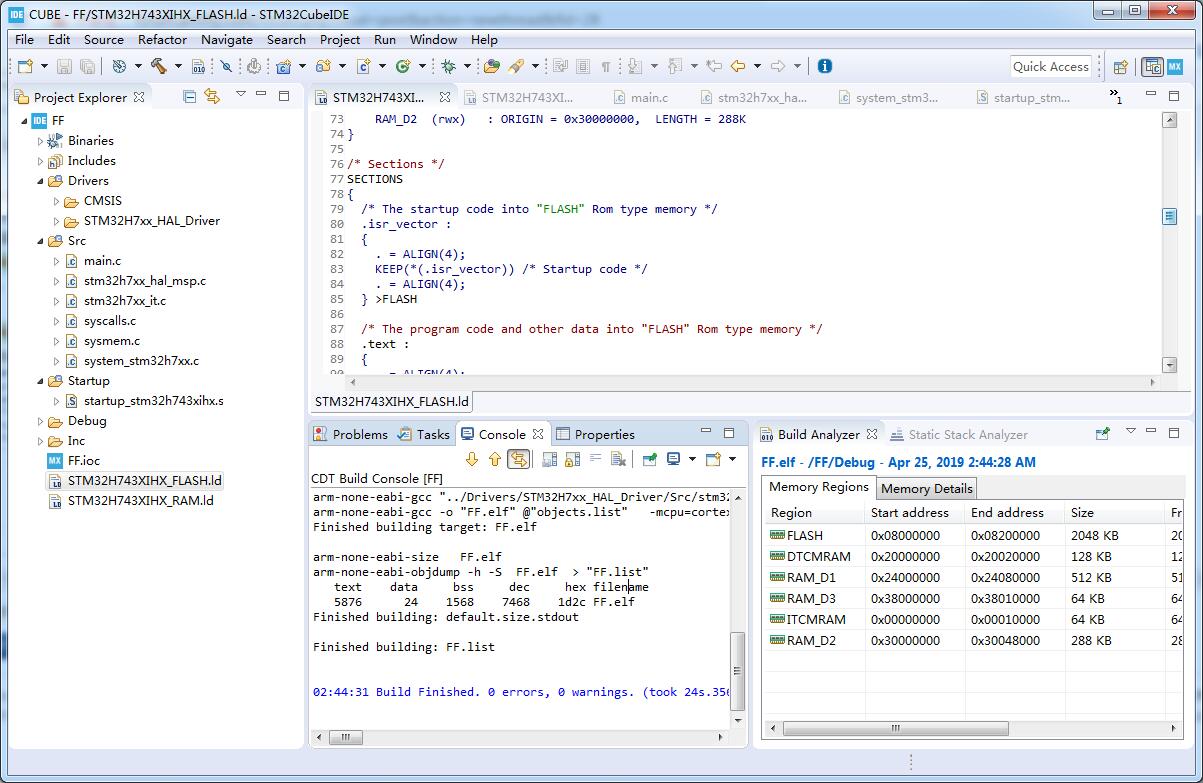Switch to the C/C++ perspective icon
This screenshot has height=783, width=1203.
(1152, 67)
